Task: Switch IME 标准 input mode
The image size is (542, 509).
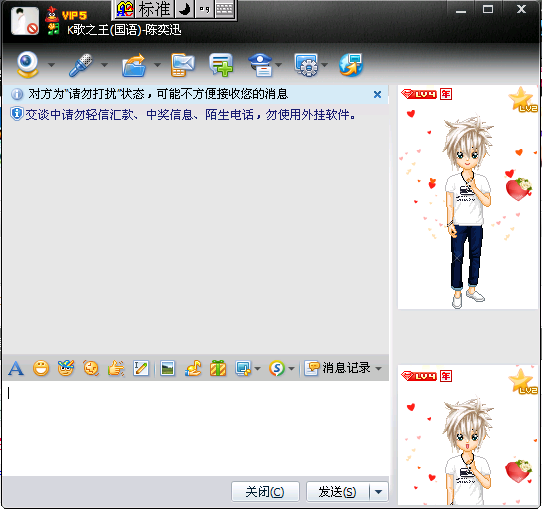Action: (x=155, y=9)
